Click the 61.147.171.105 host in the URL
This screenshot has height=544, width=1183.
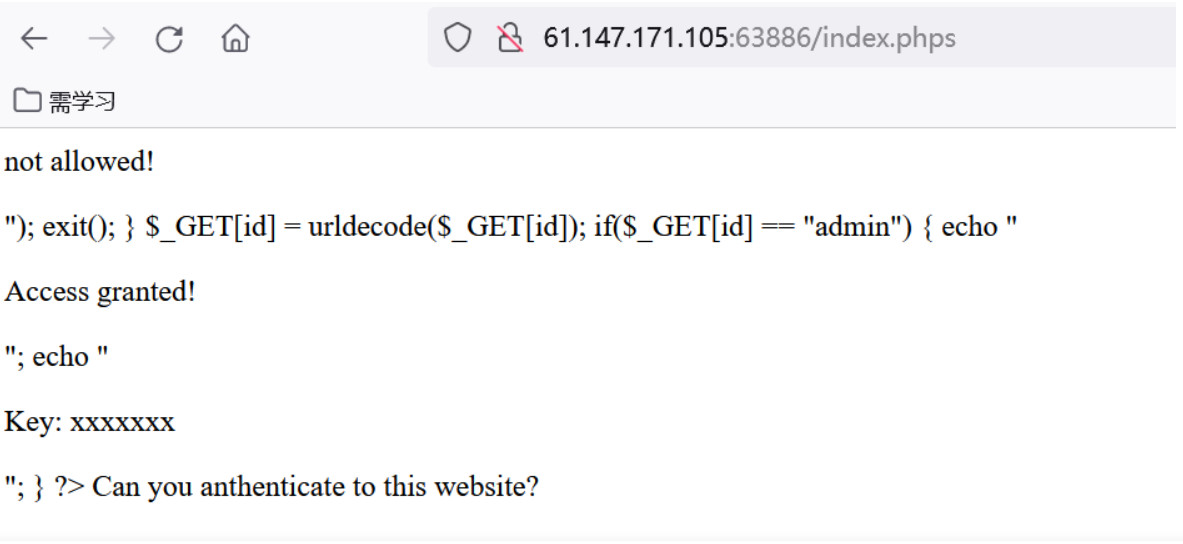[x=635, y=38]
